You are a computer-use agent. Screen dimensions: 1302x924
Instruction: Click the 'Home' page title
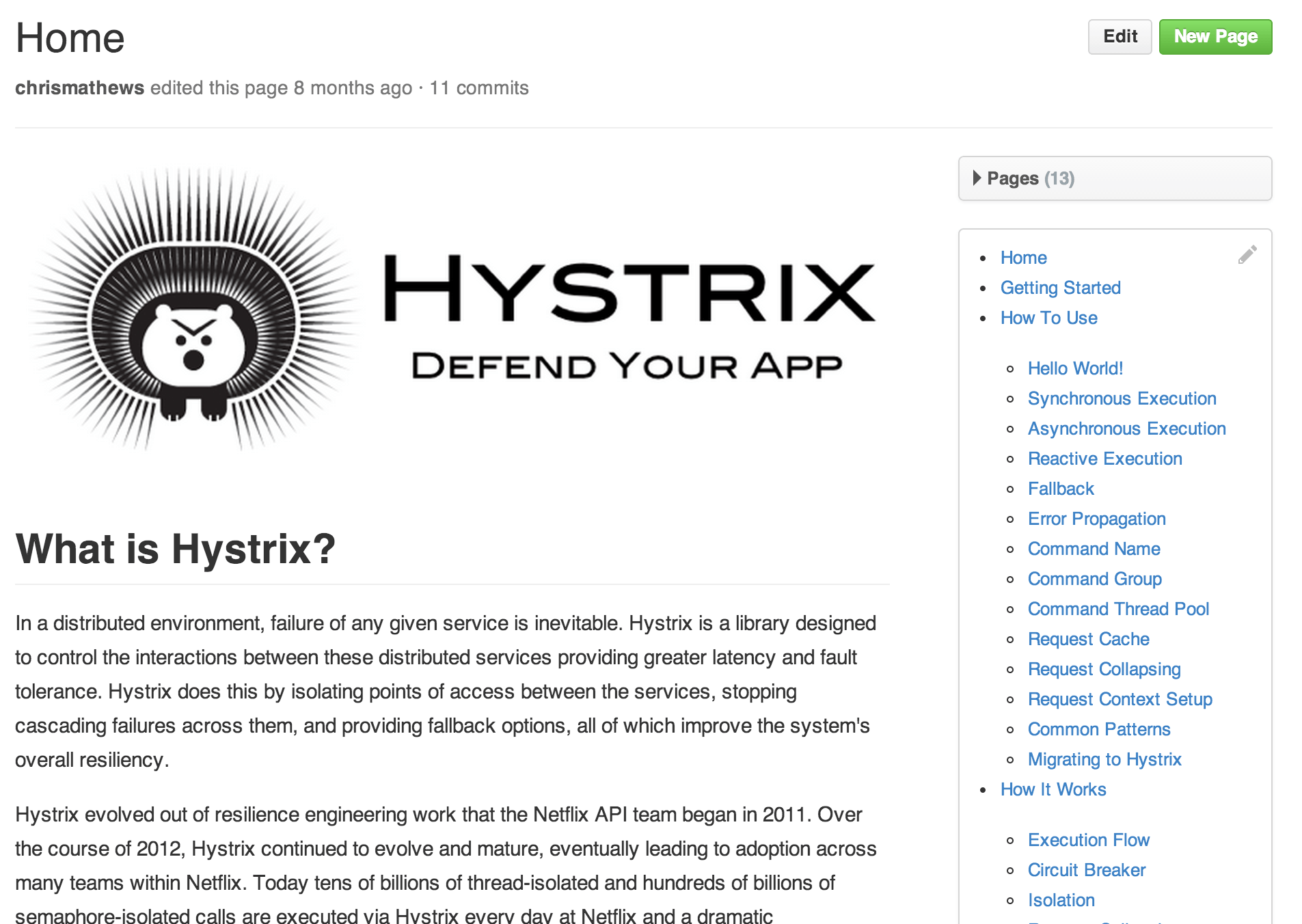click(70, 38)
